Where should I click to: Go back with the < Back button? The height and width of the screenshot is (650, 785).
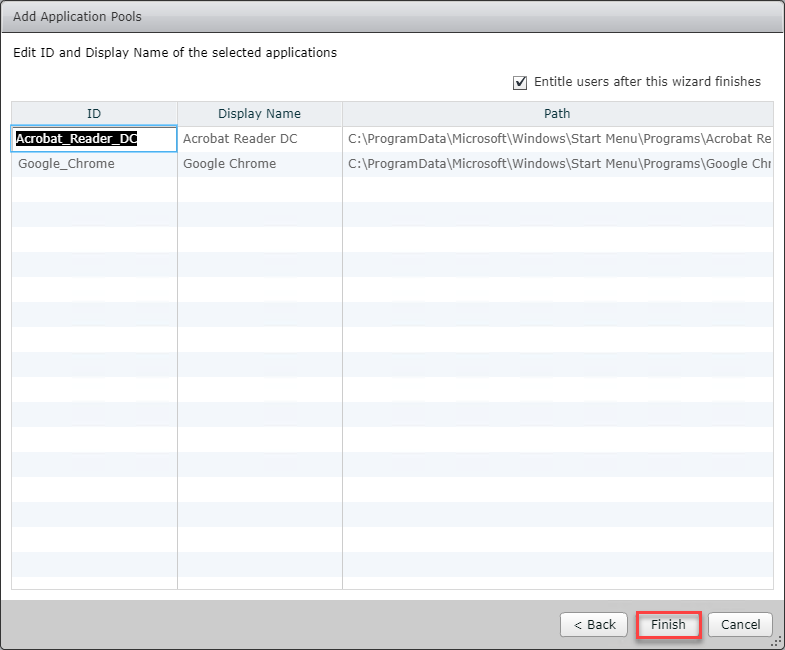point(594,624)
